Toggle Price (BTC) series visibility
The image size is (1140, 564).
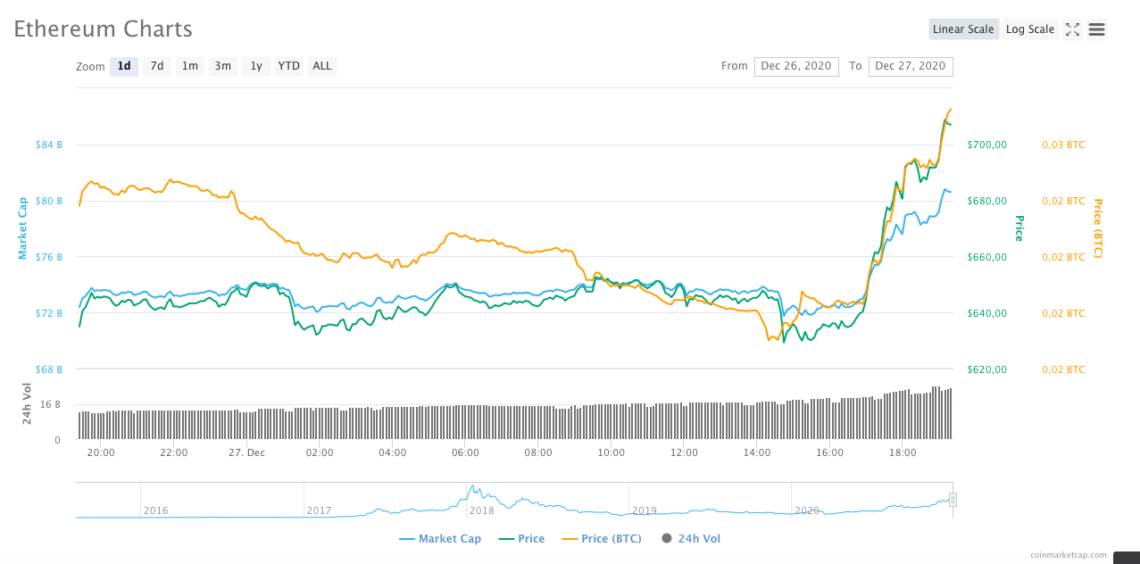[x=604, y=539]
